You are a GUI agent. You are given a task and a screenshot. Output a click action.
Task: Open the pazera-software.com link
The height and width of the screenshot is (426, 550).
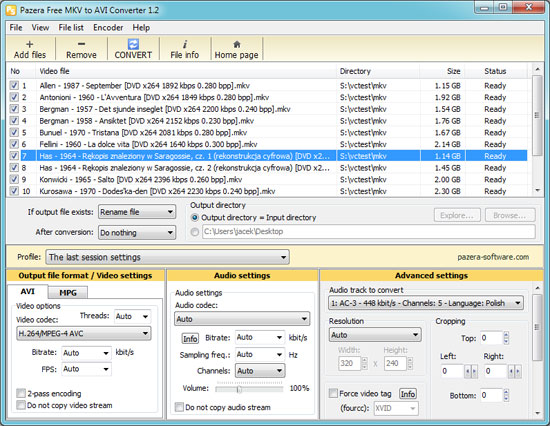tap(493, 257)
